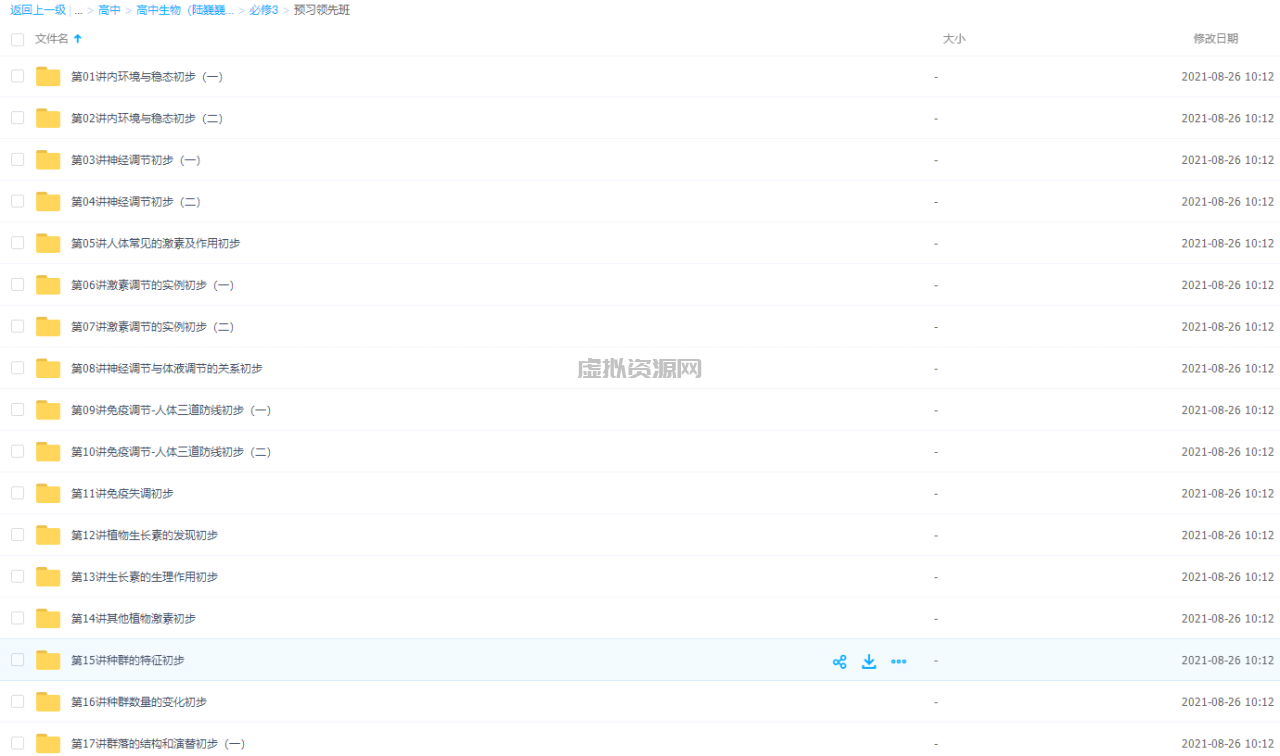Screen dimensions: 1280x756
Task: Click folder icon of 第13讲生长素的生理作用初步
Action: 48,577
